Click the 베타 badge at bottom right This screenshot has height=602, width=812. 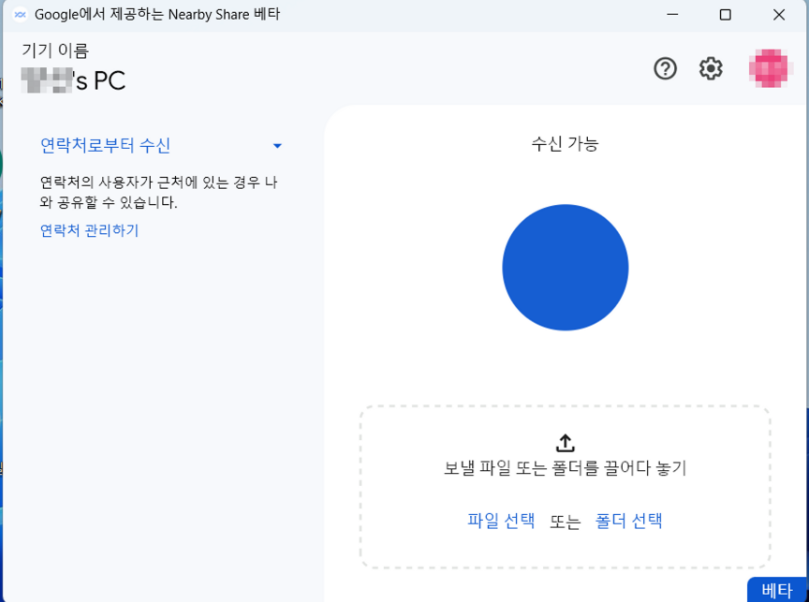pos(777,591)
